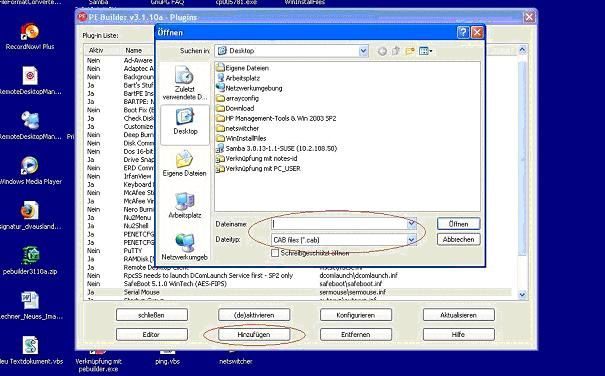This screenshot has height=376, width=605.
Task: Expand the Dateiname dropdown arrow
Action: pyautogui.click(x=412, y=224)
